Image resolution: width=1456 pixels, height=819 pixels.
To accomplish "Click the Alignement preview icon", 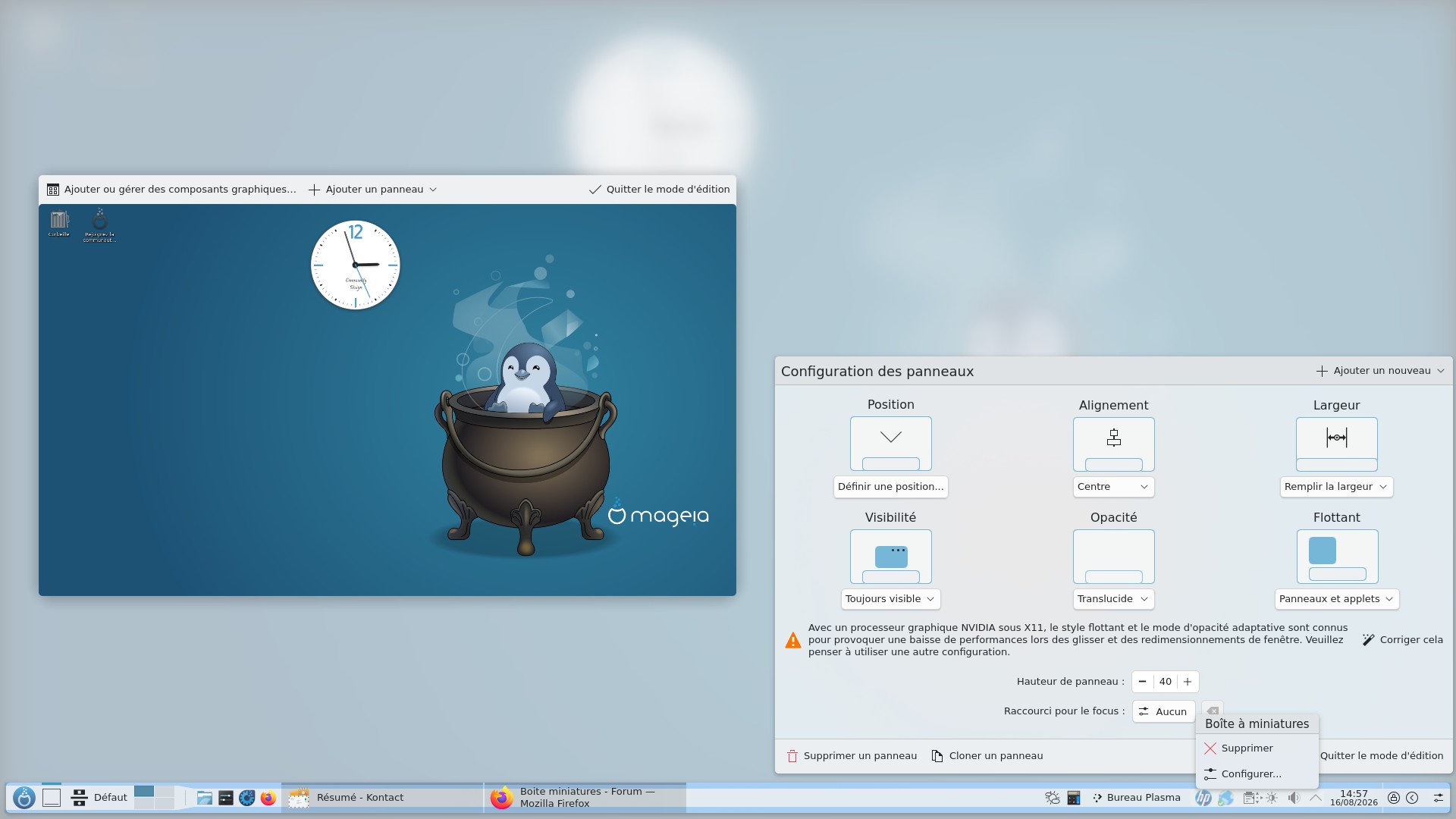I will pos(1114,444).
